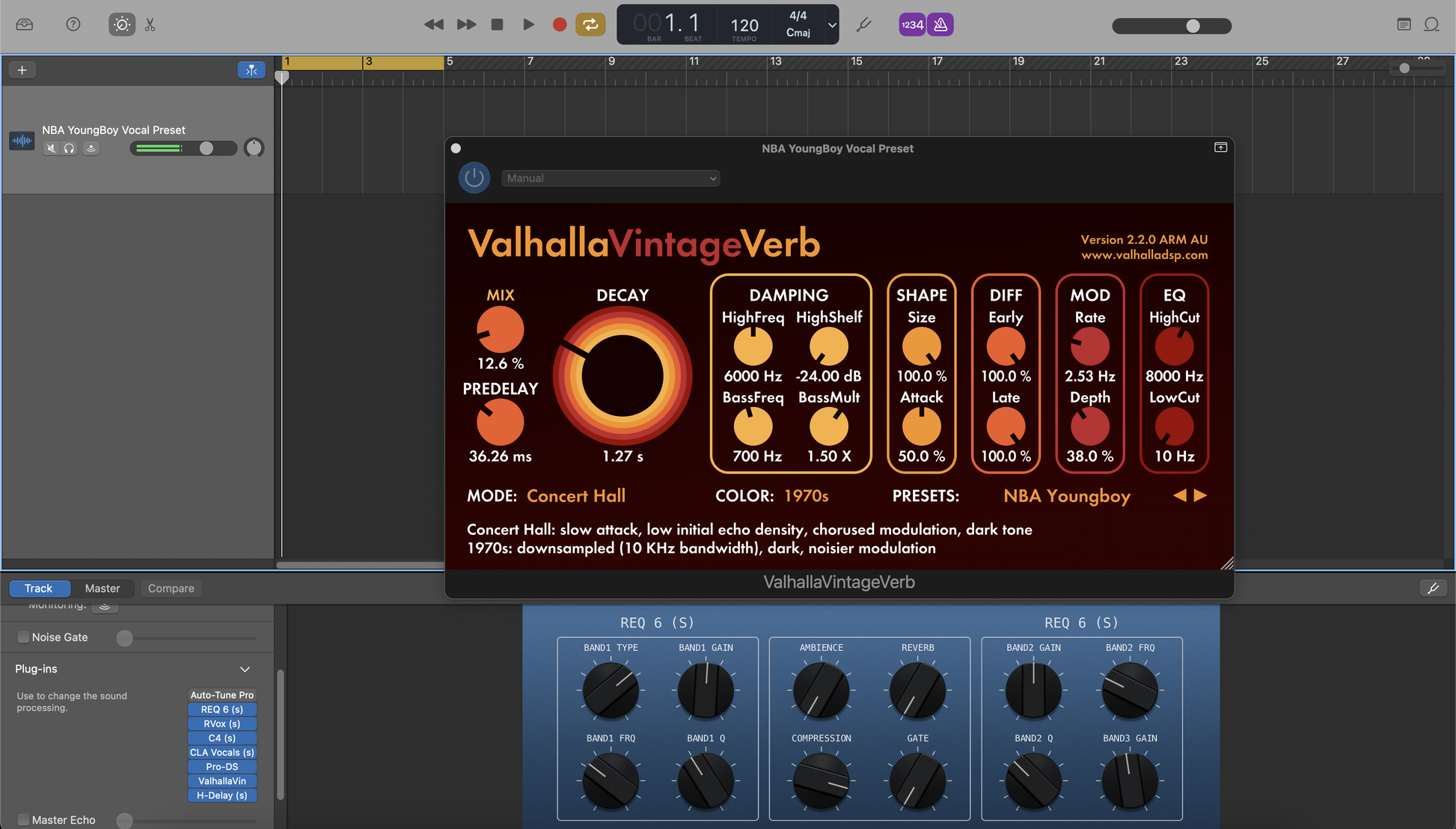Solo track with headphones icon

pos(70,148)
